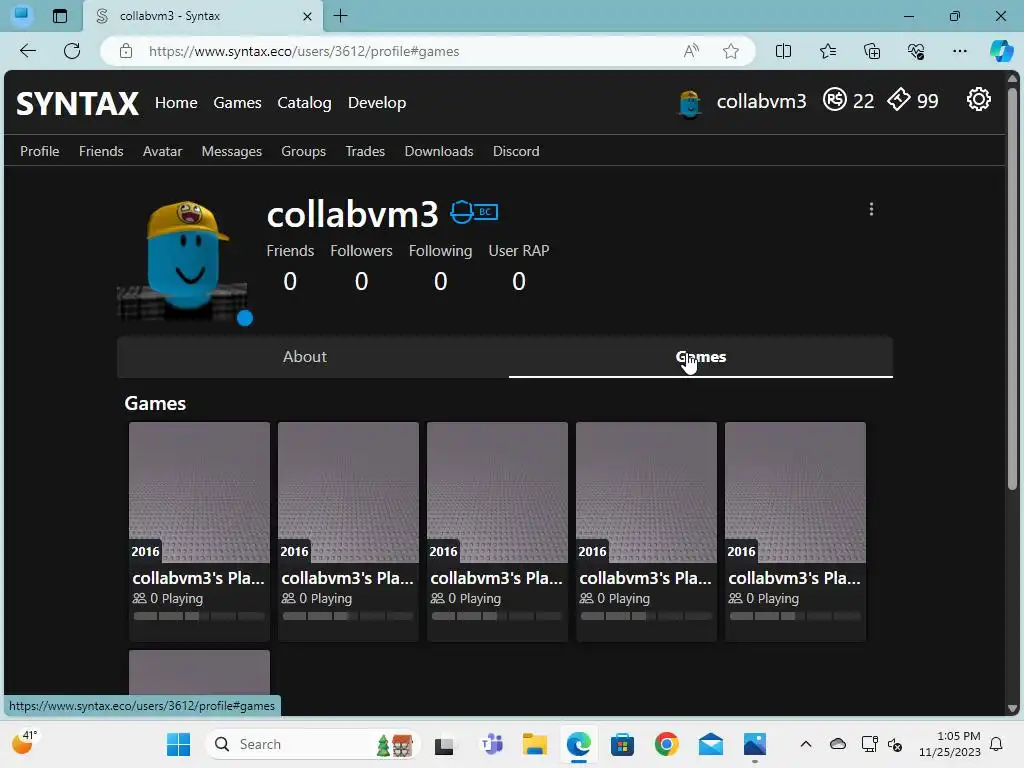Click fourth game card's rating bar
This screenshot has height=768, width=1024.
click(x=646, y=616)
